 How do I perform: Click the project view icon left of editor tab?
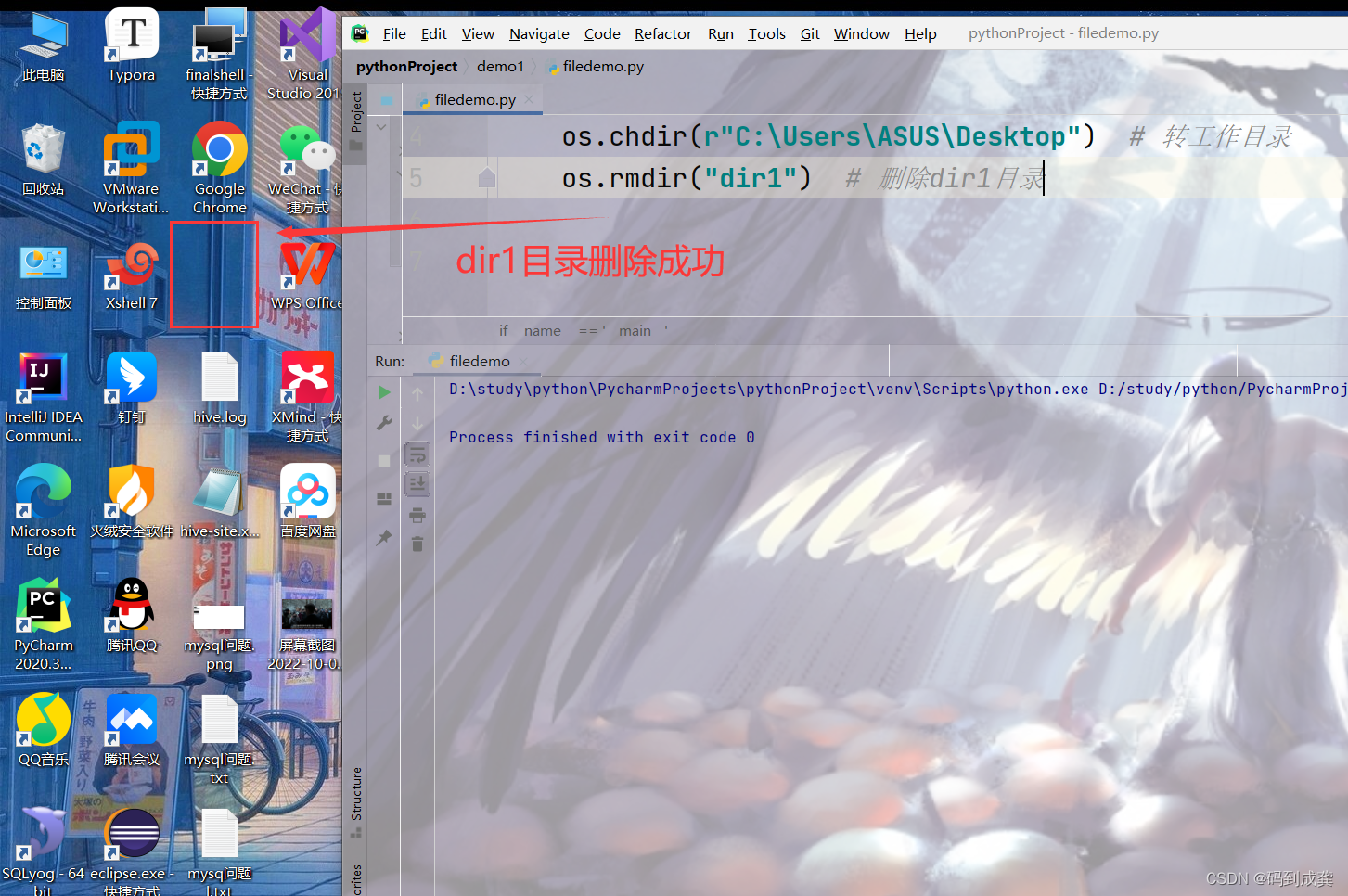387,99
